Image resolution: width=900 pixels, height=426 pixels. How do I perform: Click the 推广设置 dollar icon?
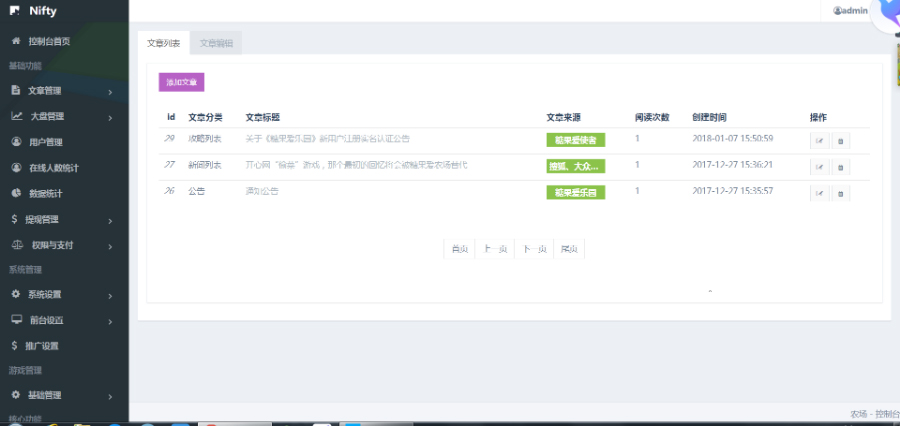click(x=14, y=346)
